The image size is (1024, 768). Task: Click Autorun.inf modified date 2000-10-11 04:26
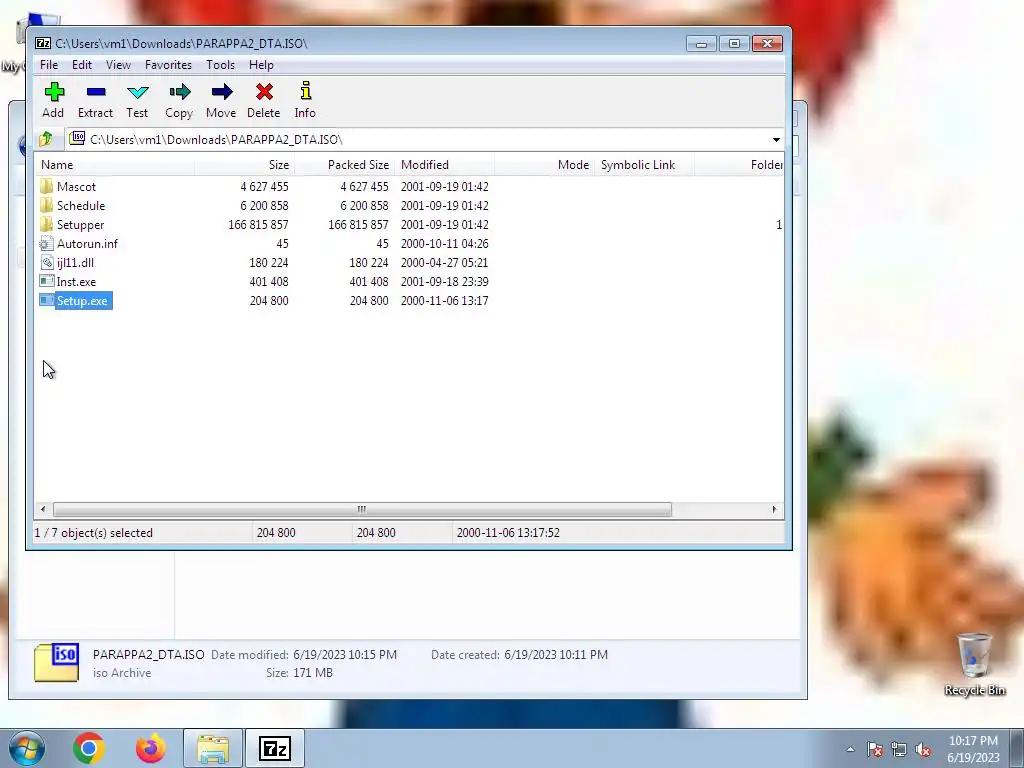(x=445, y=244)
